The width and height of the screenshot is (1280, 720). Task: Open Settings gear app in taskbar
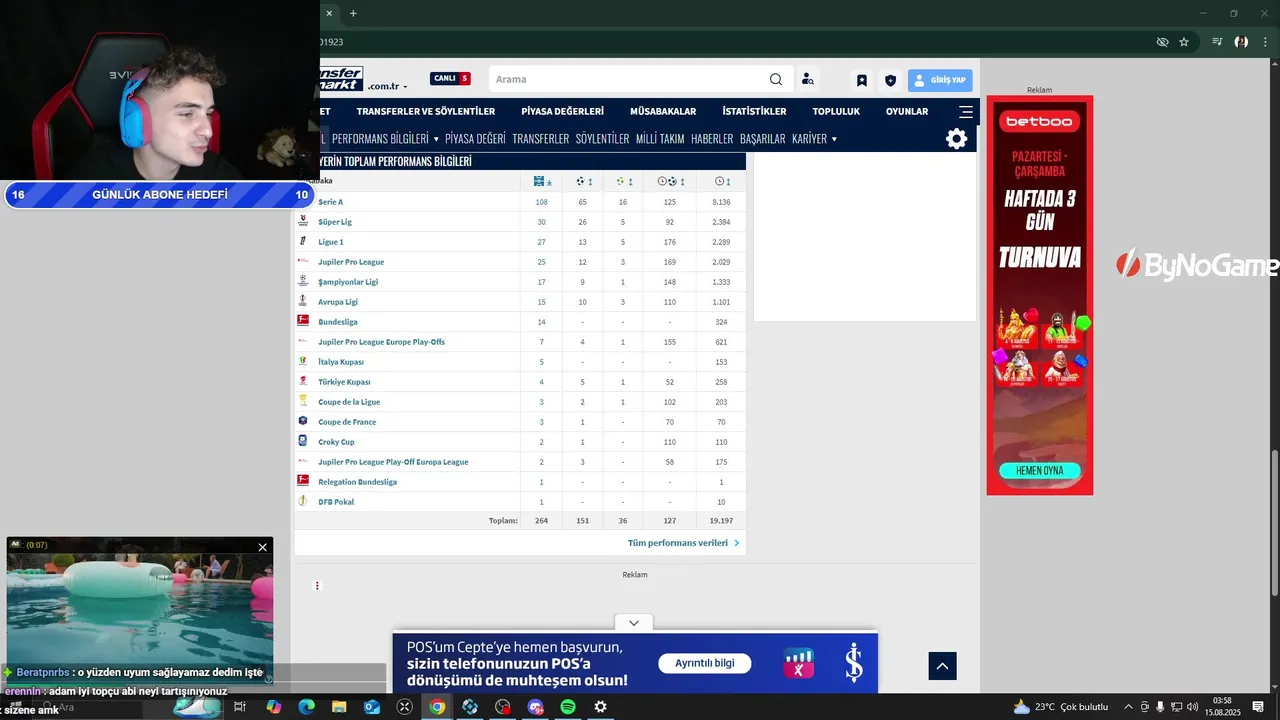coord(600,707)
